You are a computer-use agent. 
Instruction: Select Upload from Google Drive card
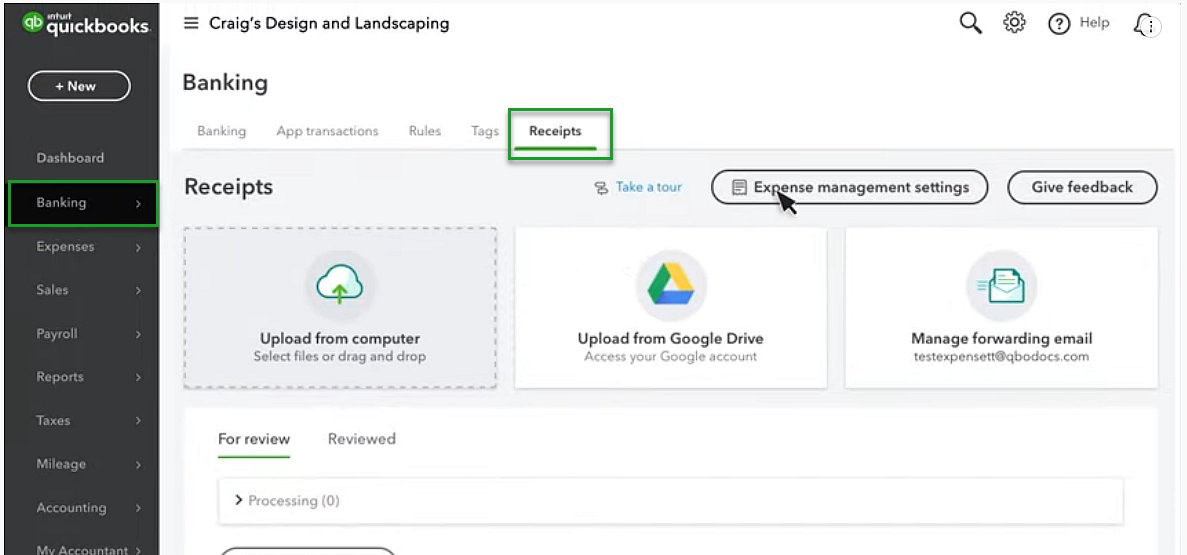671,308
